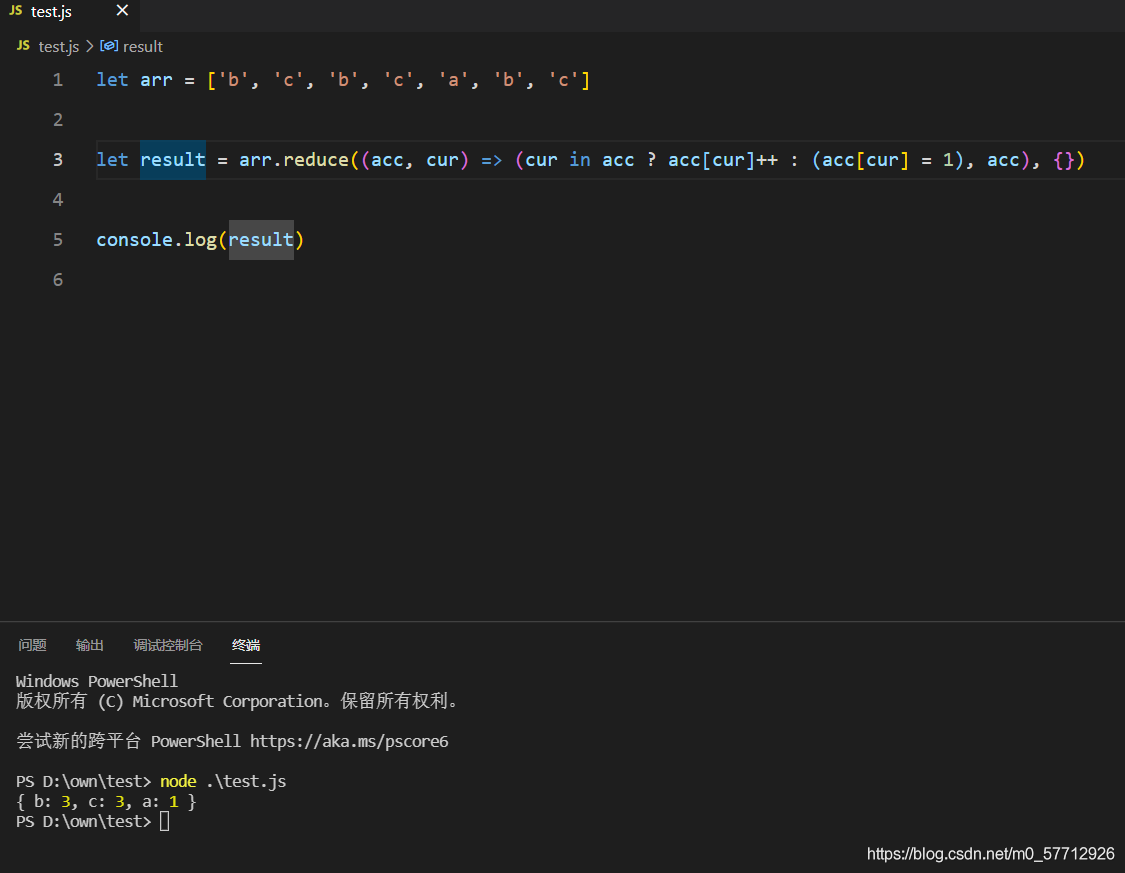Screen dimensions: 1125x873
Task: Click the arr variable on line 1
Action: coord(156,80)
